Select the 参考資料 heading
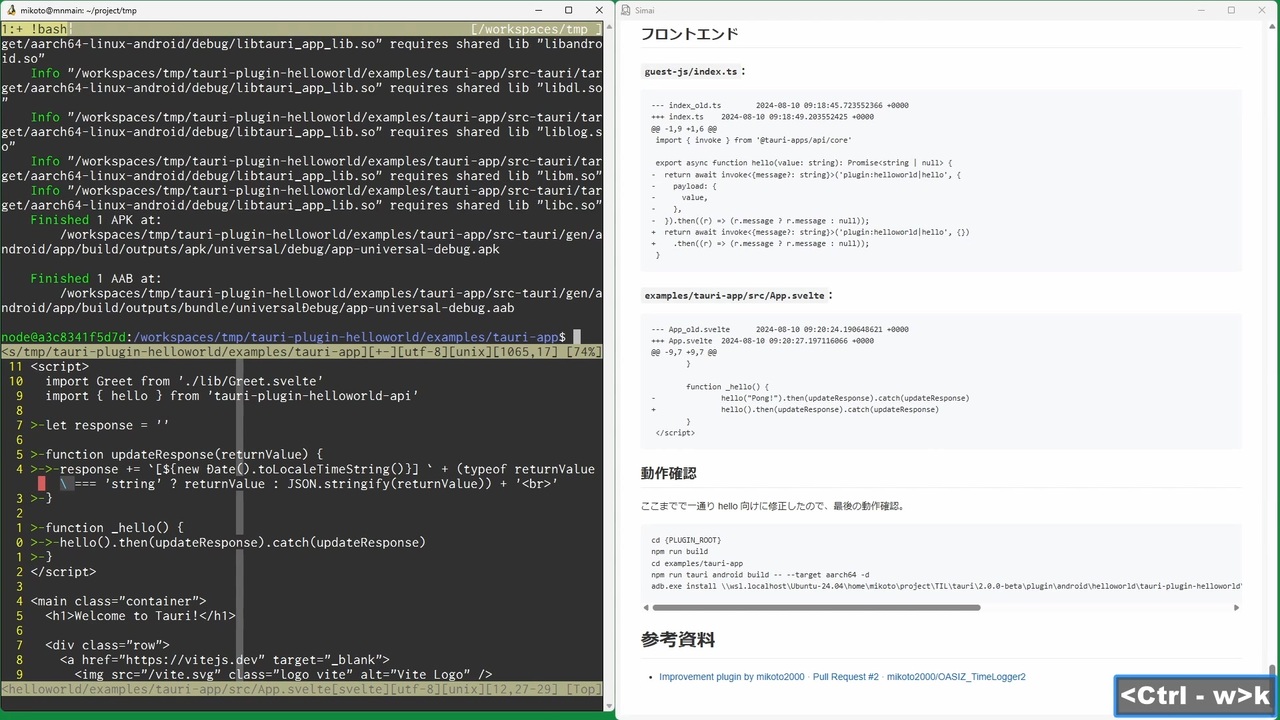1280x720 pixels. [x=678, y=638]
